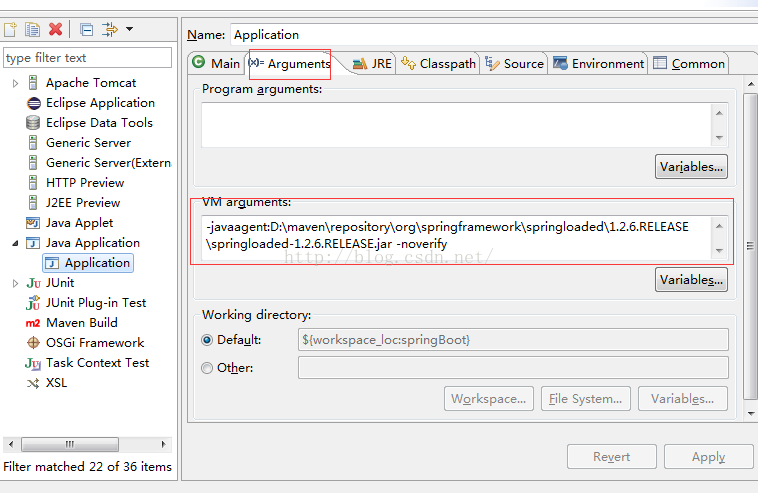
Task: Click the Collapse All toolbar icon
Action: [87, 30]
